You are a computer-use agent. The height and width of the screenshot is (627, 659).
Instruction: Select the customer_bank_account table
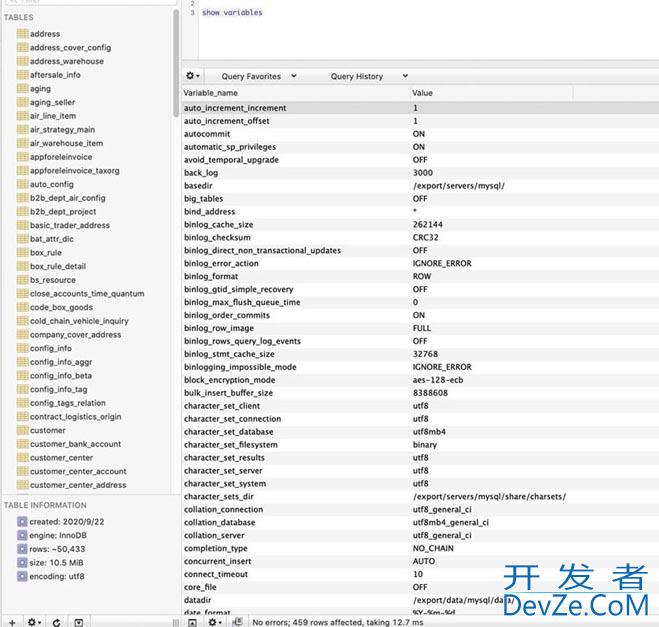pos(75,444)
